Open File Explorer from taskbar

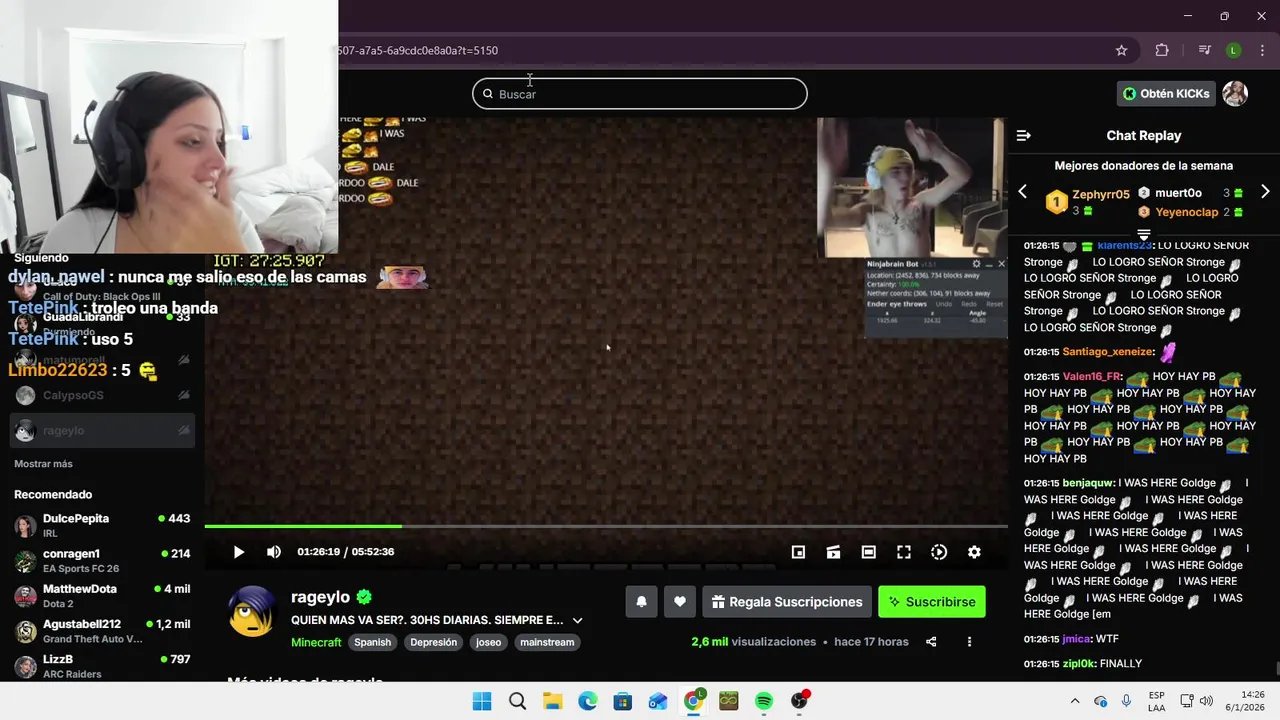(x=552, y=701)
